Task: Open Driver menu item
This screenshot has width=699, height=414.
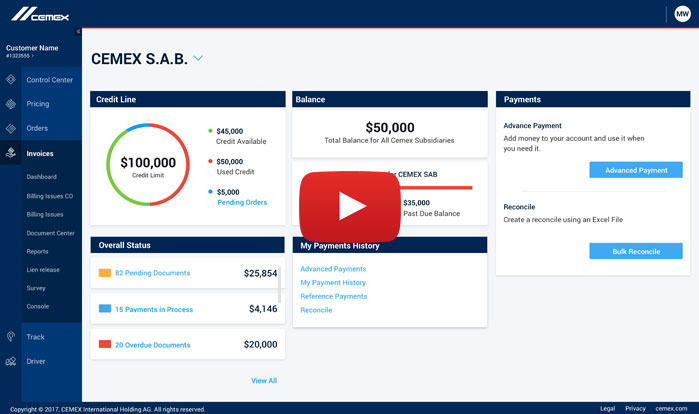Action: 36,361
